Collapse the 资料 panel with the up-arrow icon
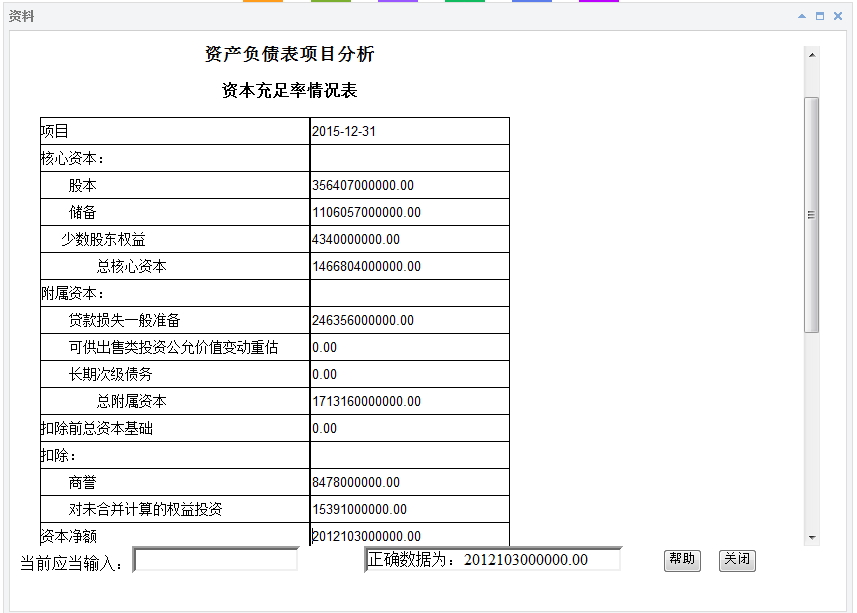This screenshot has width=857, height=613. [802, 16]
